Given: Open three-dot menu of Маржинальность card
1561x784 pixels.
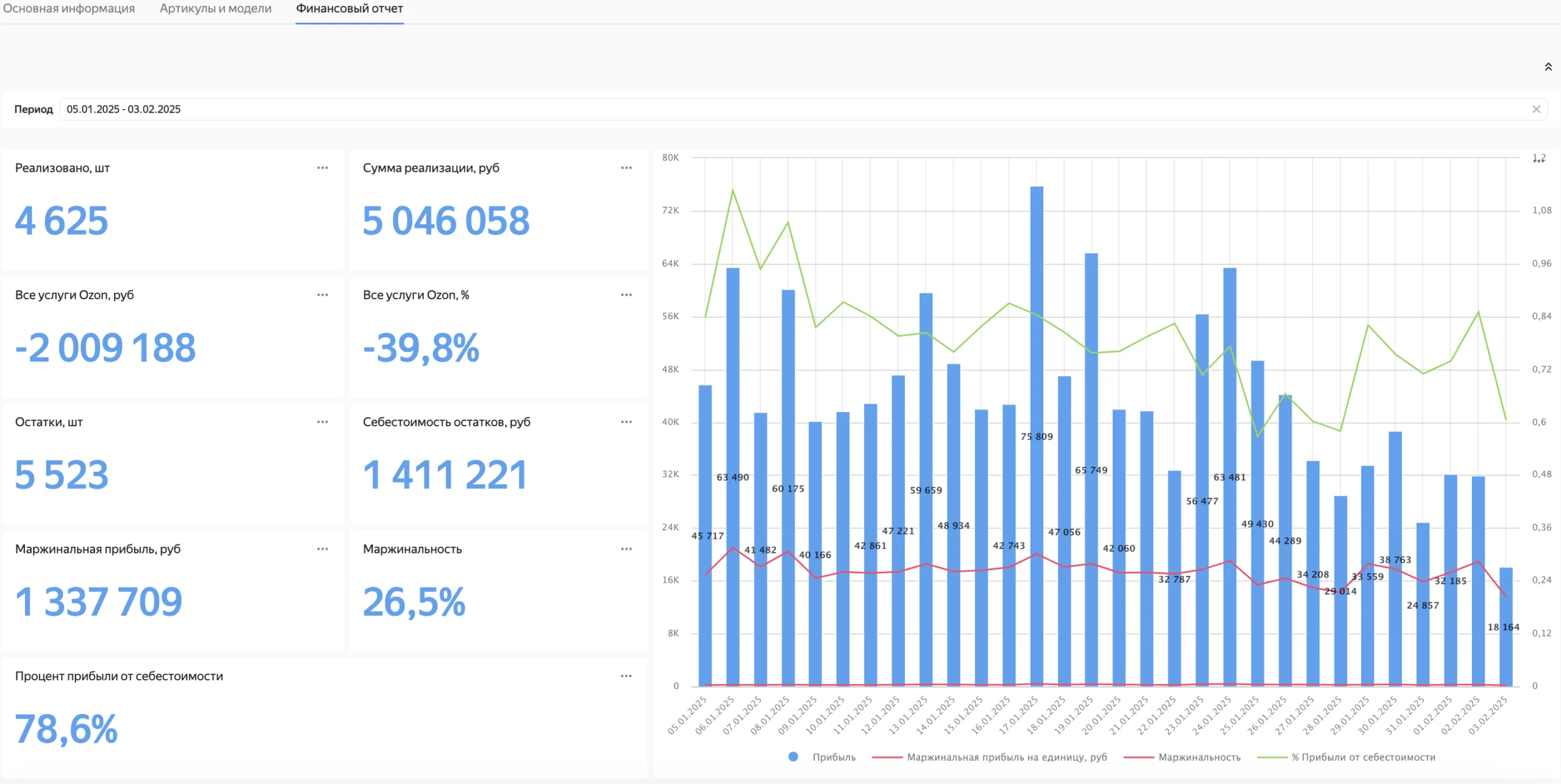Looking at the screenshot, I should (626, 549).
